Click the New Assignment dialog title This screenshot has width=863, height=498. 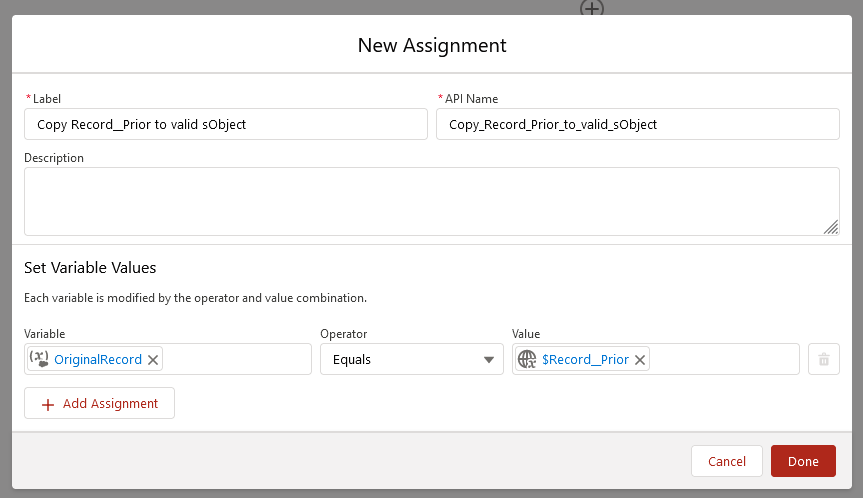(432, 45)
